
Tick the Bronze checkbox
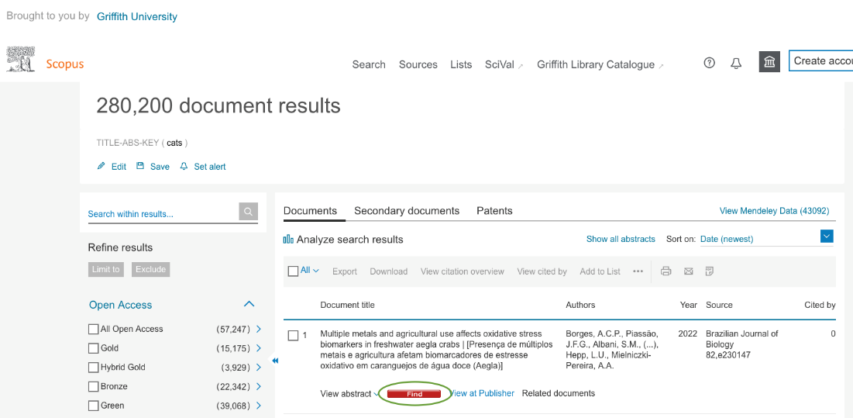point(93,386)
